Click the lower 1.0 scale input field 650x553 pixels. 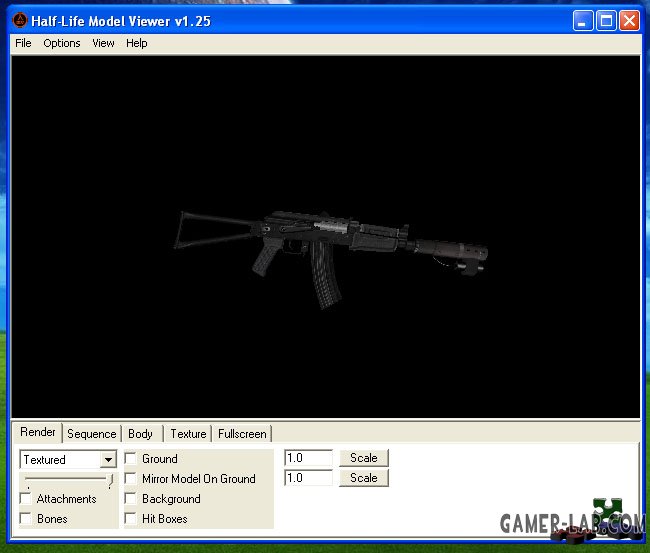click(308, 478)
